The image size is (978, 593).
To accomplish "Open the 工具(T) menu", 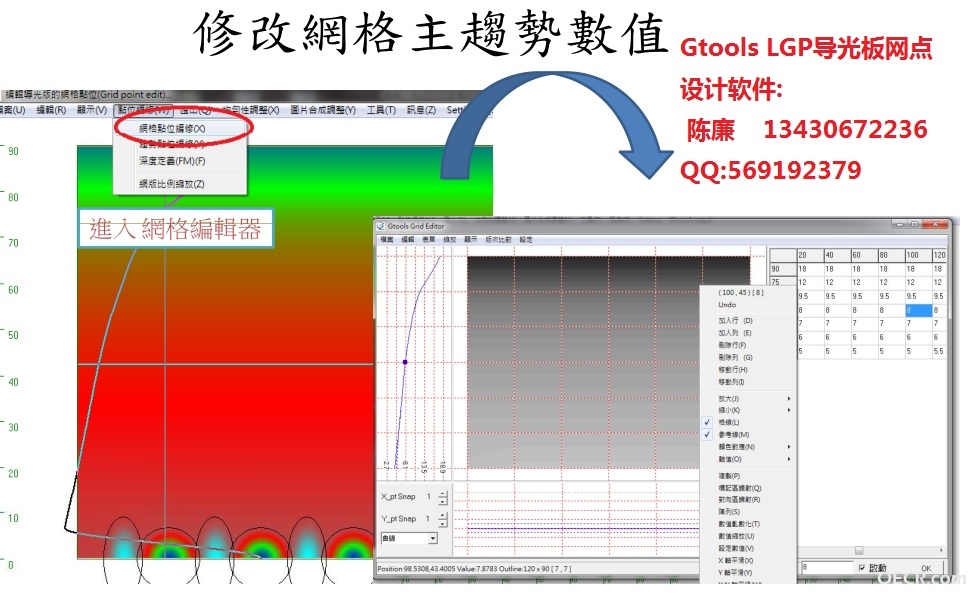I will point(381,110).
